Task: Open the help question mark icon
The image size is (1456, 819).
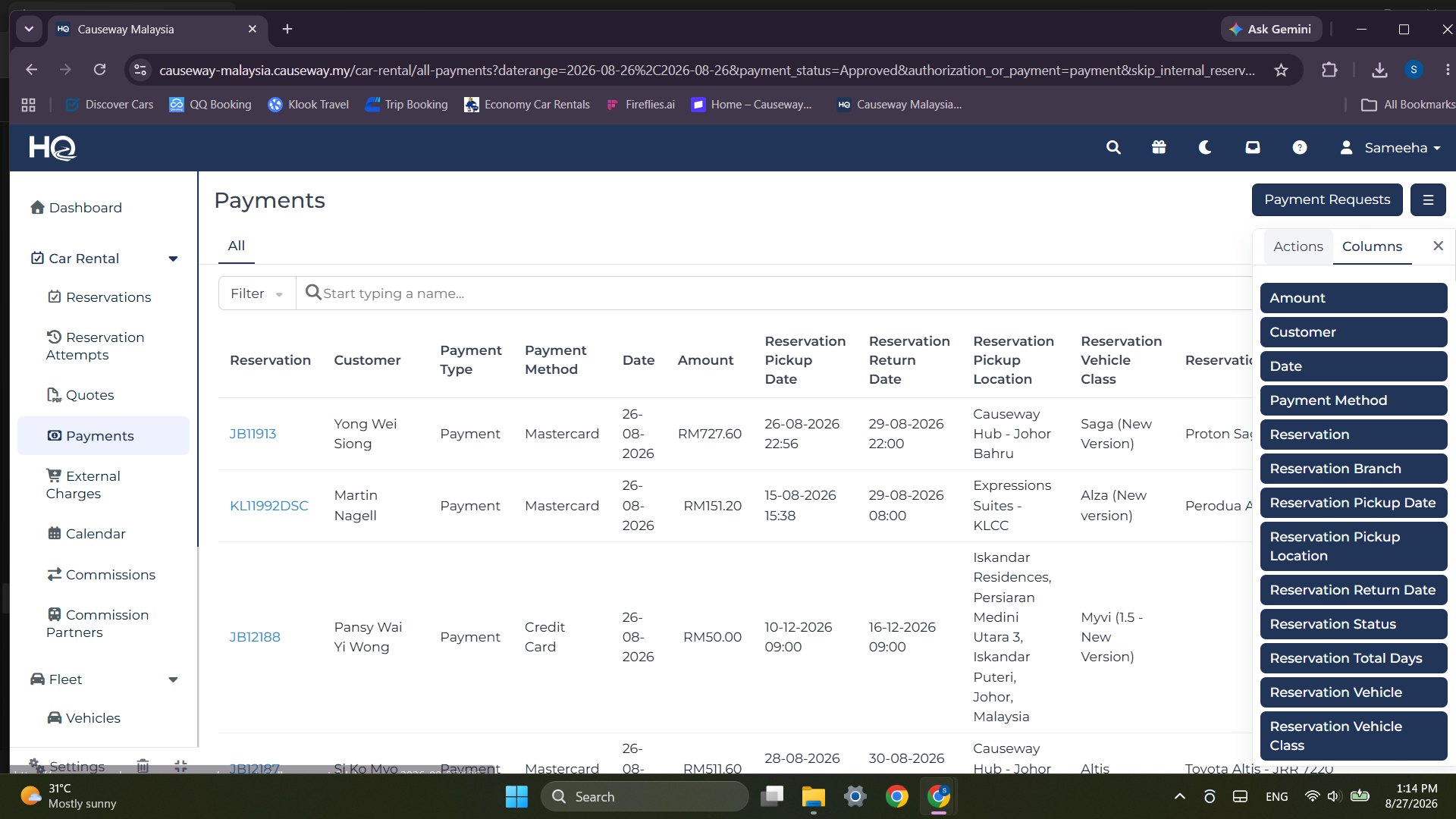Action: 1300,148
